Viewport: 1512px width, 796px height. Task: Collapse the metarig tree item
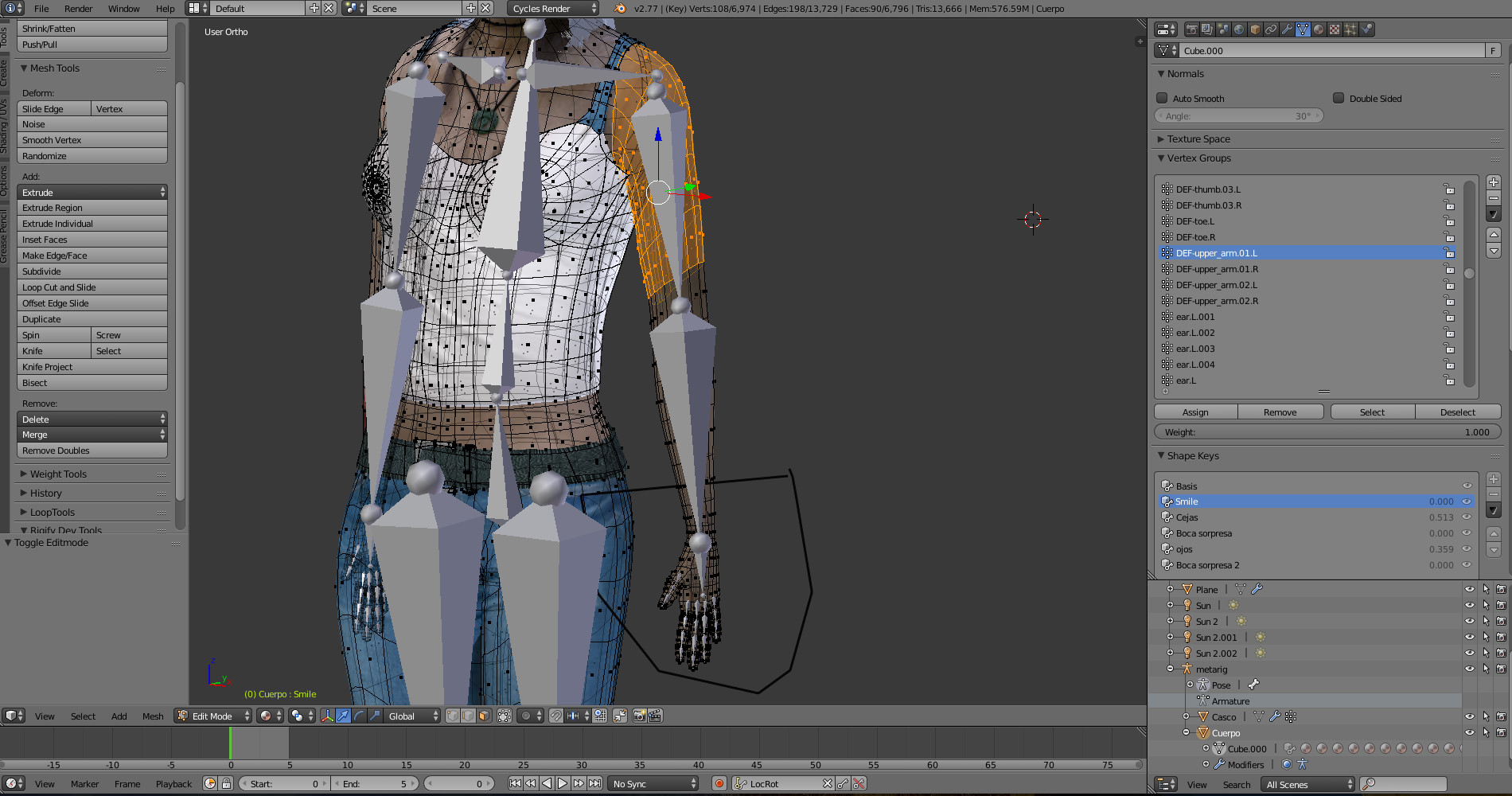click(1170, 669)
